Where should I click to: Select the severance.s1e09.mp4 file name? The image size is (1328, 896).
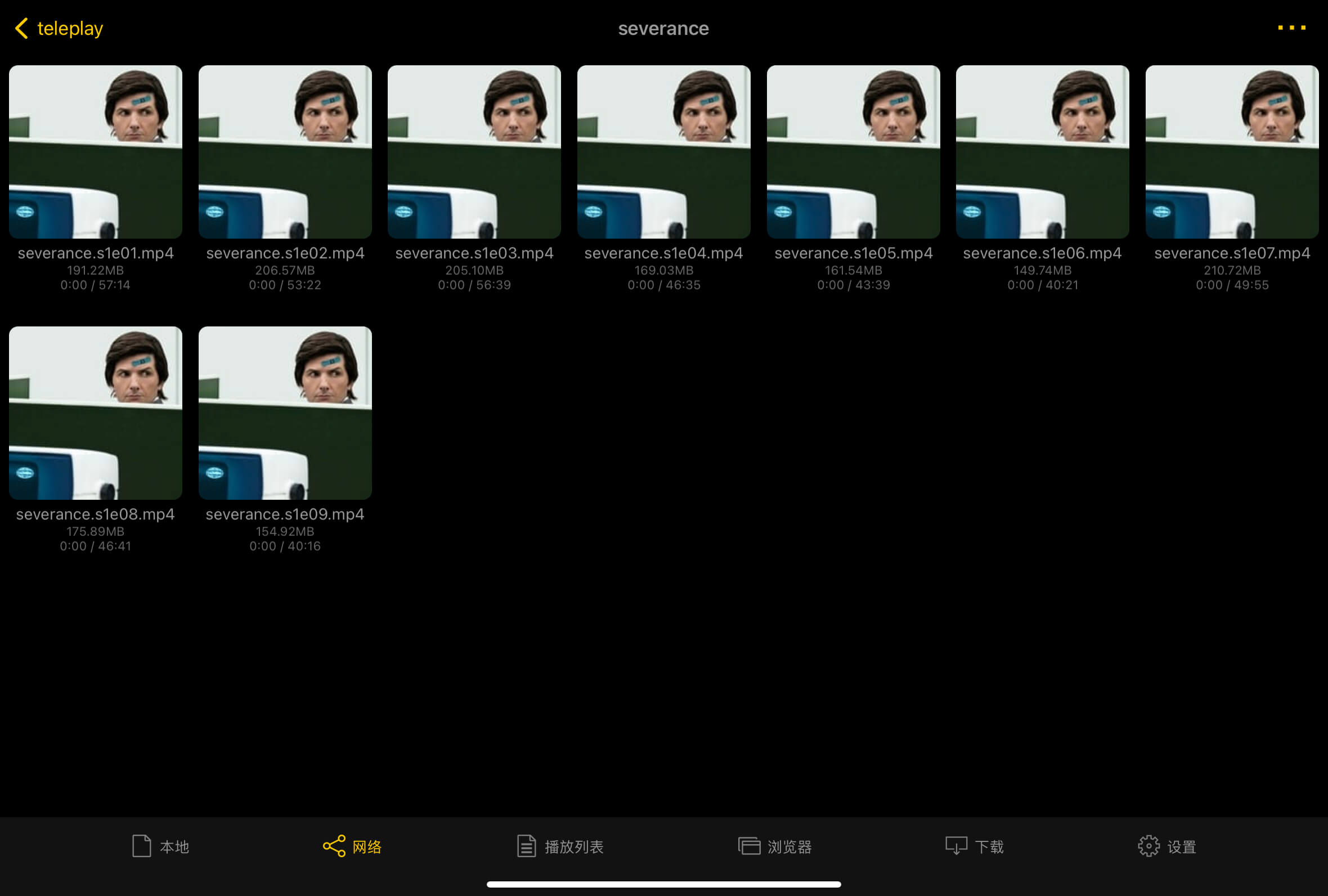(285, 514)
